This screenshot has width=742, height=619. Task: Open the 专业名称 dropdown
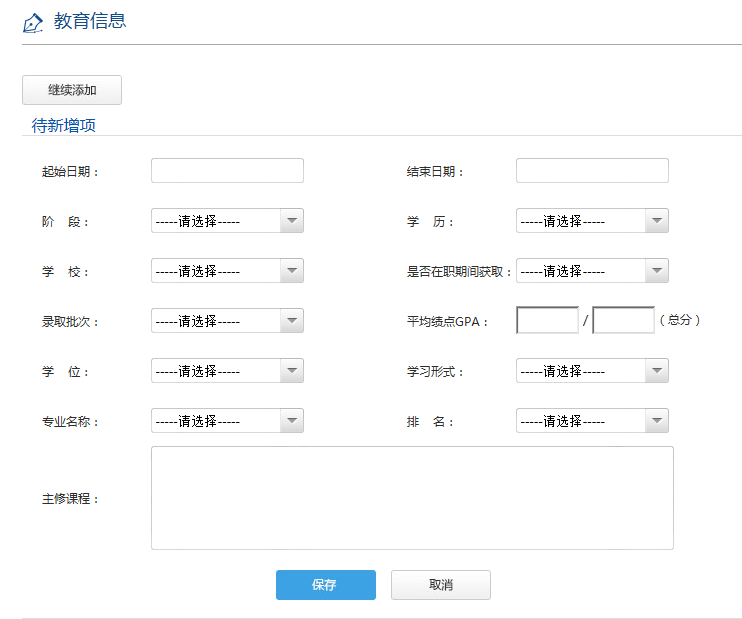[227, 421]
